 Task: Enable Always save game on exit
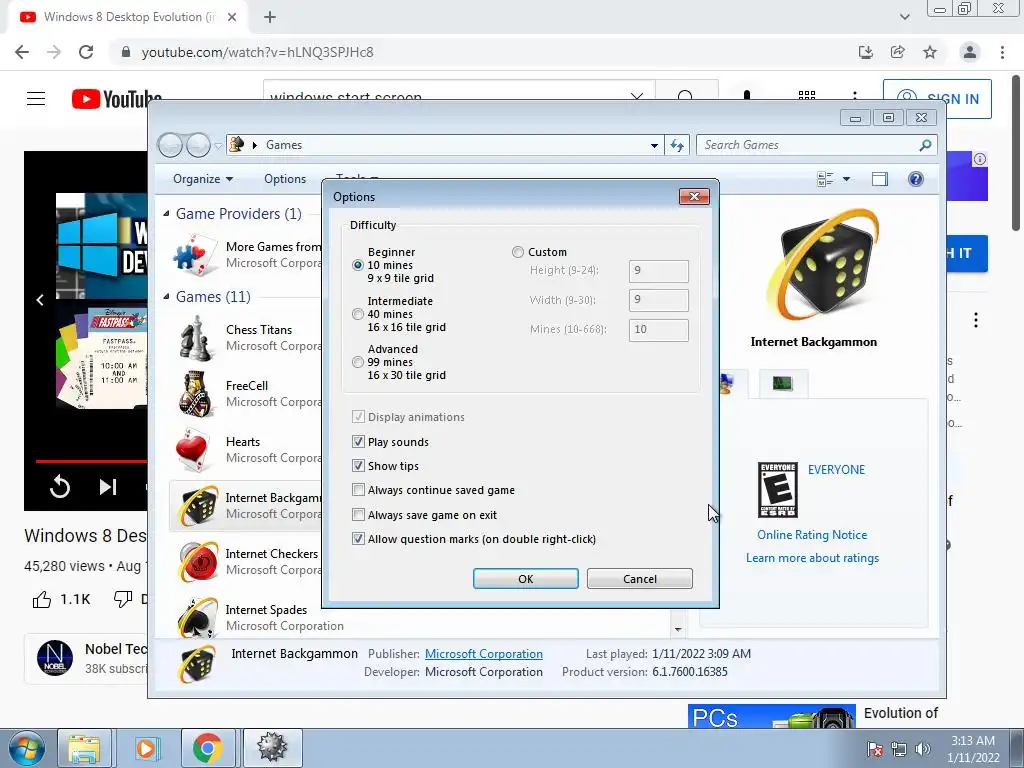[358, 515]
